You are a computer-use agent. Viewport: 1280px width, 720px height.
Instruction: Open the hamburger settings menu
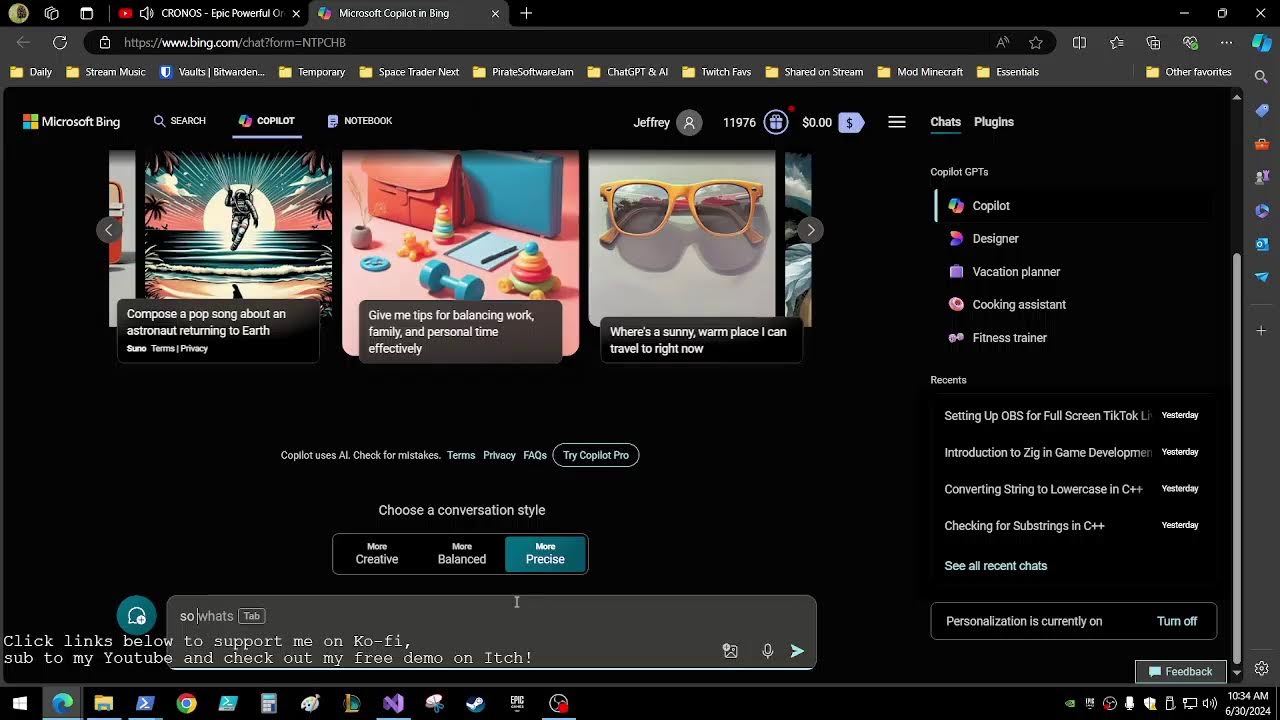[897, 122]
